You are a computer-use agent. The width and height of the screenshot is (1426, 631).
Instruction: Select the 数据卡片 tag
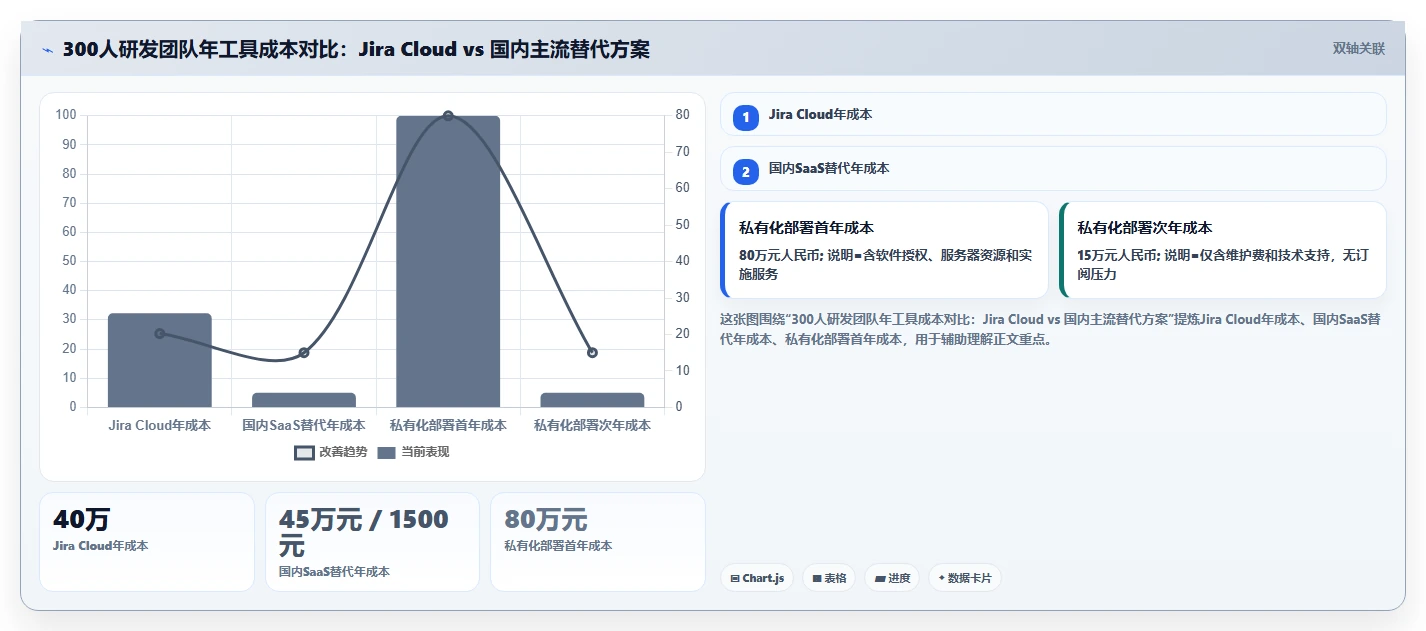point(965,578)
